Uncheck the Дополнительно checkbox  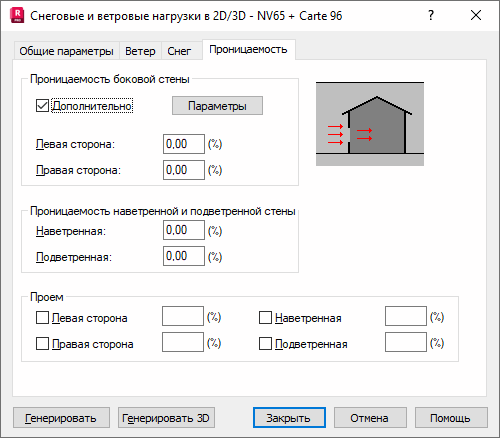pos(42,106)
